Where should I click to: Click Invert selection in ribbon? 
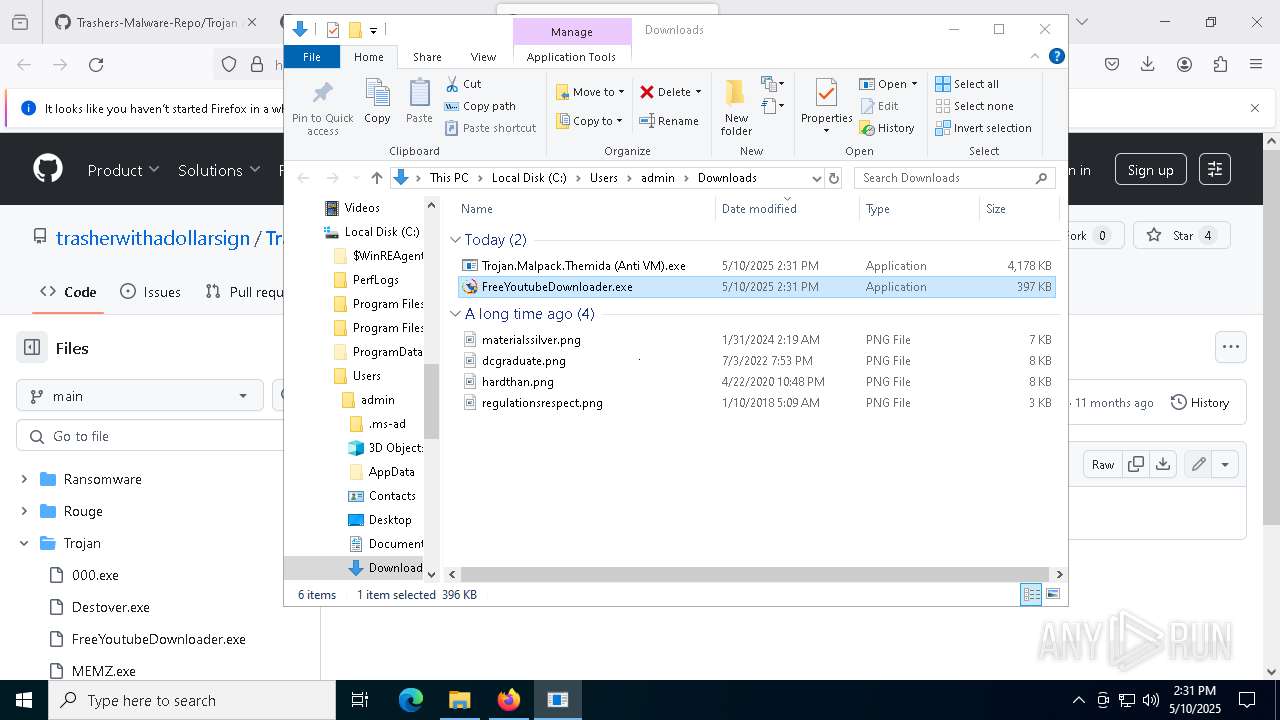click(983, 128)
